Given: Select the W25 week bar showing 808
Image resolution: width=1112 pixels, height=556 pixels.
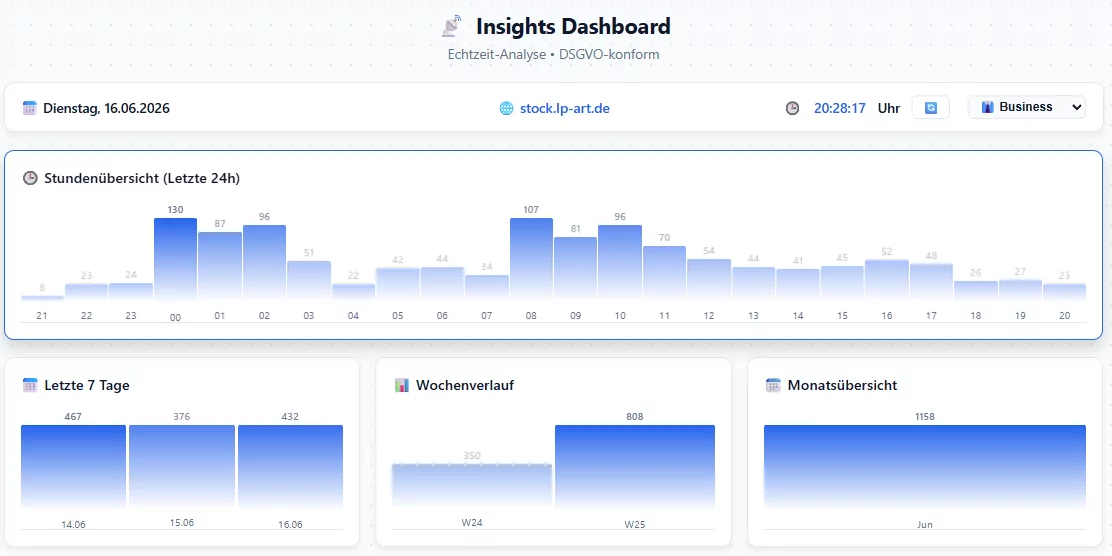Looking at the screenshot, I should (x=635, y=467).
